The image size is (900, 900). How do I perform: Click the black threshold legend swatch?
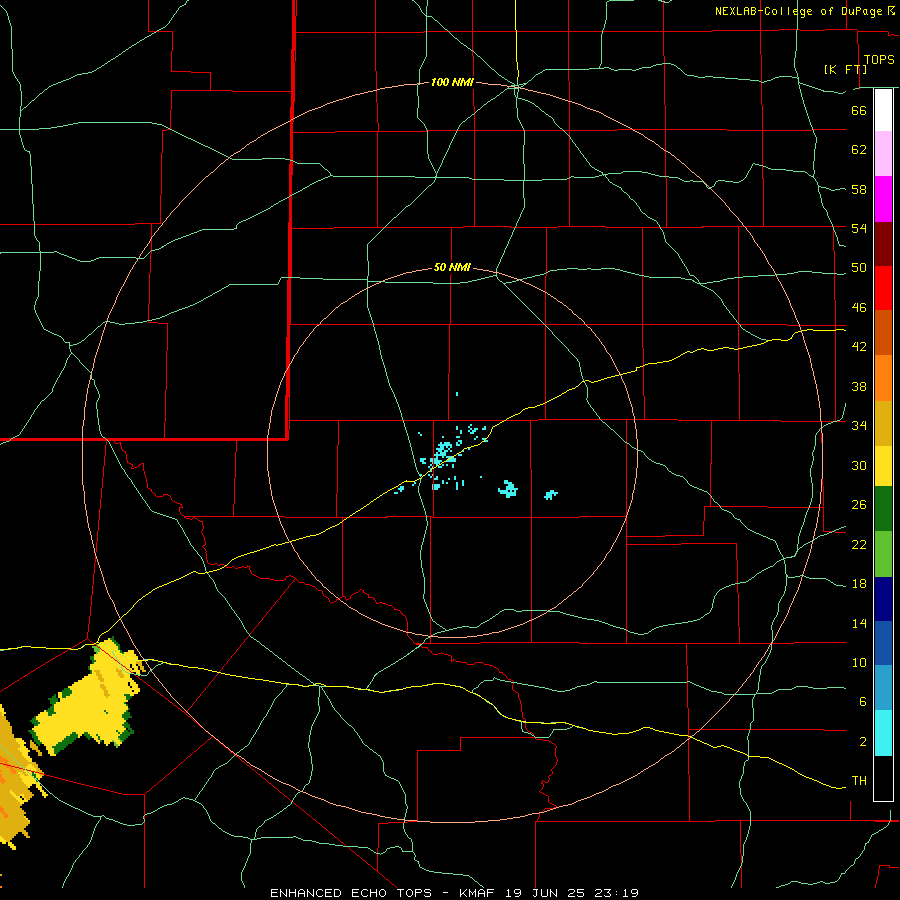[883, 778]
